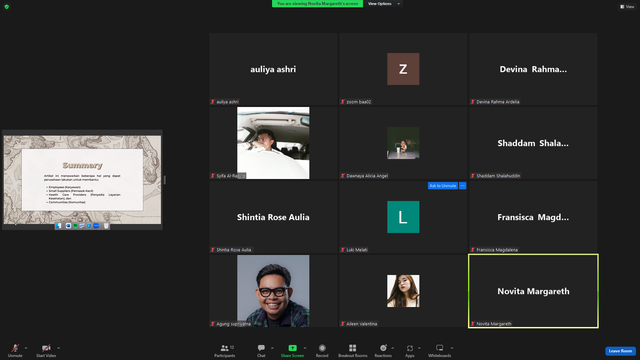The image size is (640, 360).
Task: Click muted mic icon on Aileen Valentina label
Action: coord(342,324)
